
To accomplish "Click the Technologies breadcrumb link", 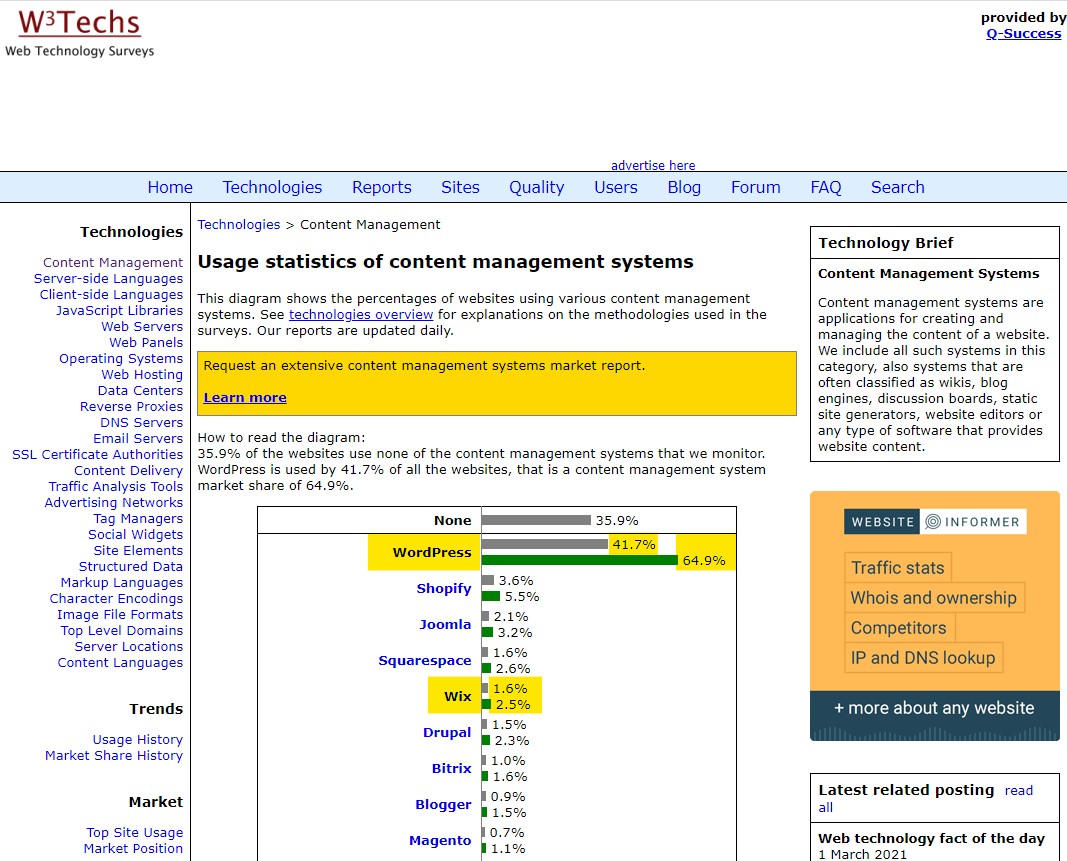I will [x=239, y=225].
